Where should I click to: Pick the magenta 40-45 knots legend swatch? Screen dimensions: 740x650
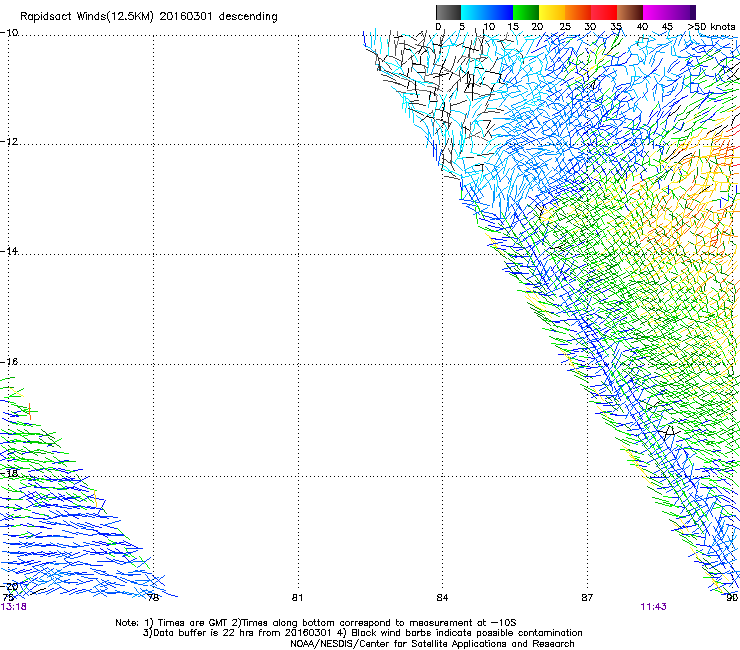[656, 12]
